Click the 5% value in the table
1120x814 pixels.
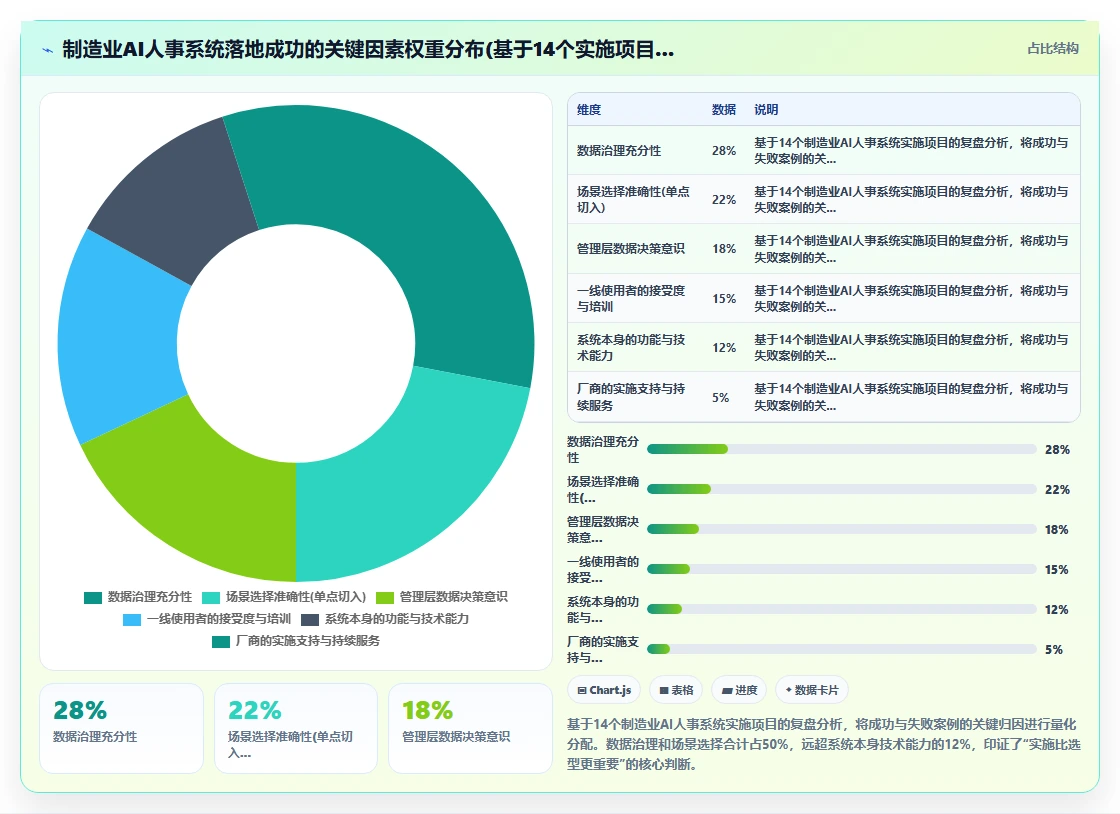click(x=720, y=398)
